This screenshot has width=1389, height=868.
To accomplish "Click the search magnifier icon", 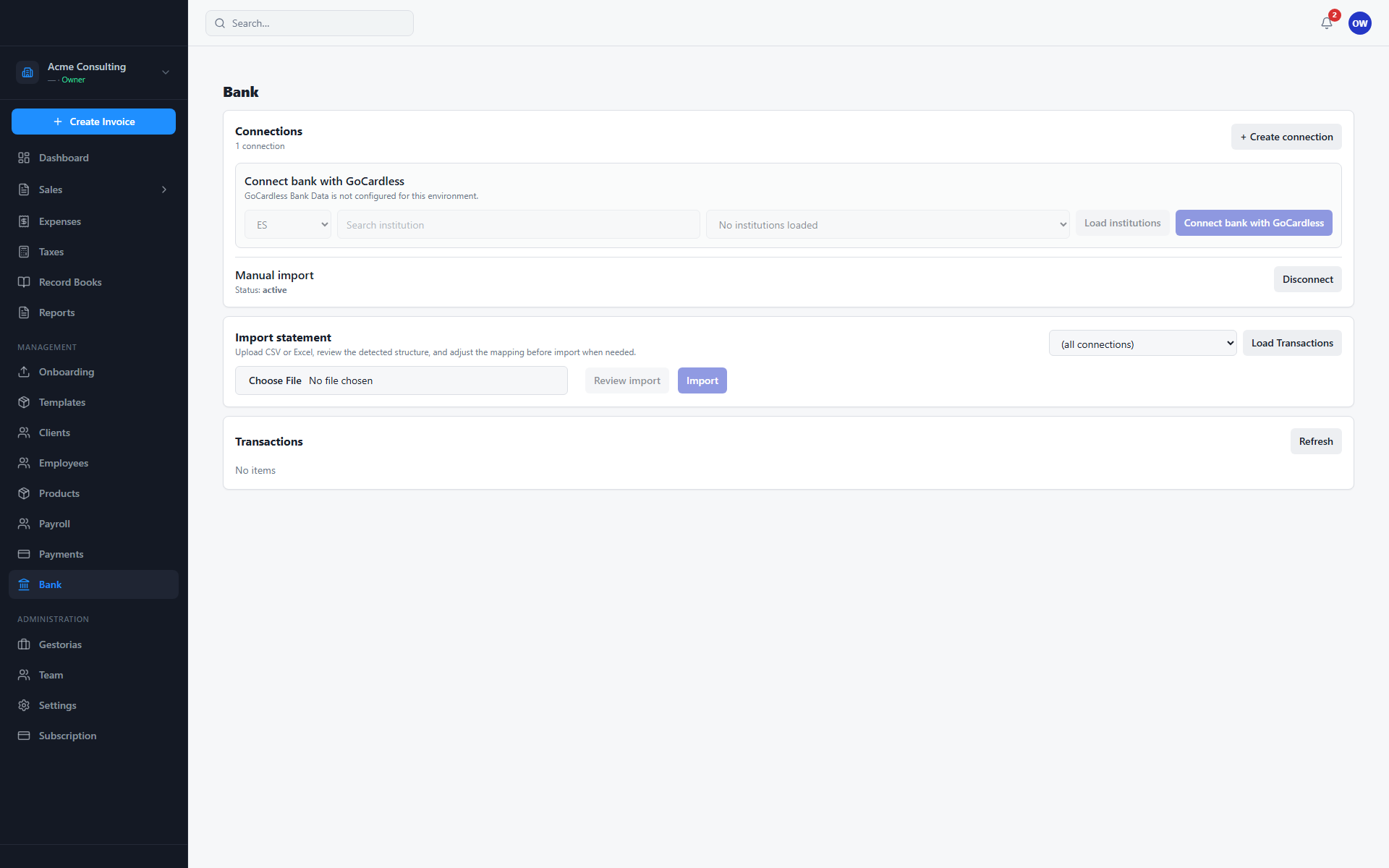I will tap(220, 23).
